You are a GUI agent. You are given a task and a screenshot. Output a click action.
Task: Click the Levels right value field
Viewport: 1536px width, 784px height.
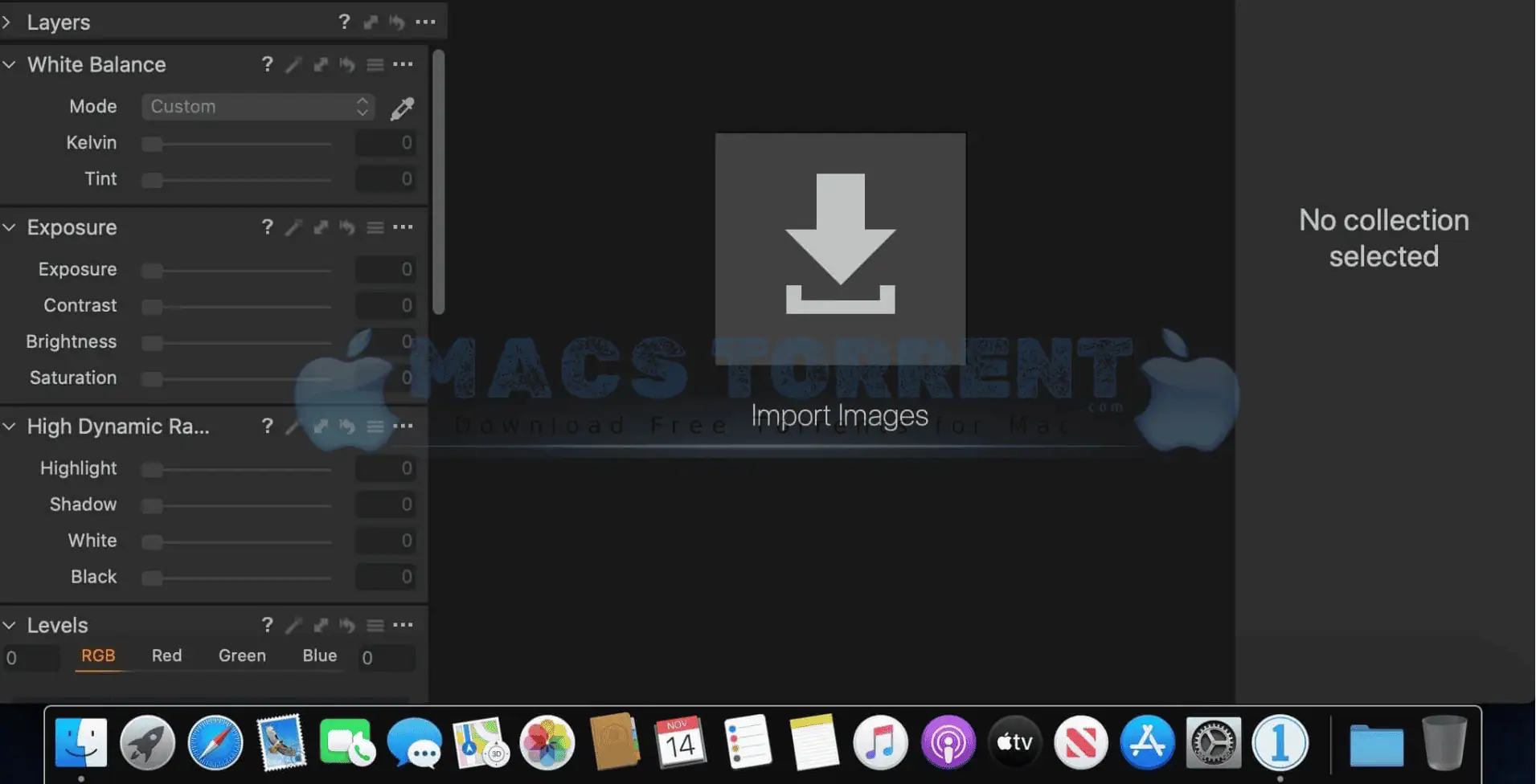tap(386, 658)
